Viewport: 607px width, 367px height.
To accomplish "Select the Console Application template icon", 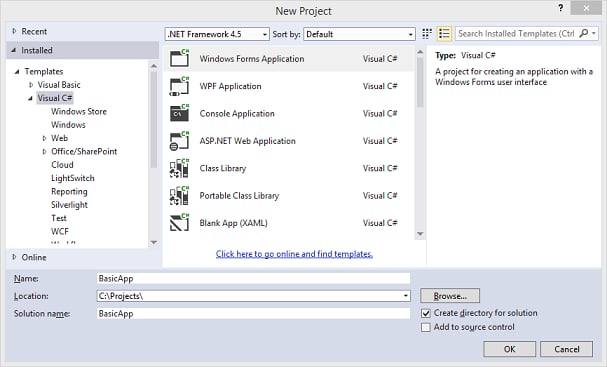I will [x=180, y=113].
